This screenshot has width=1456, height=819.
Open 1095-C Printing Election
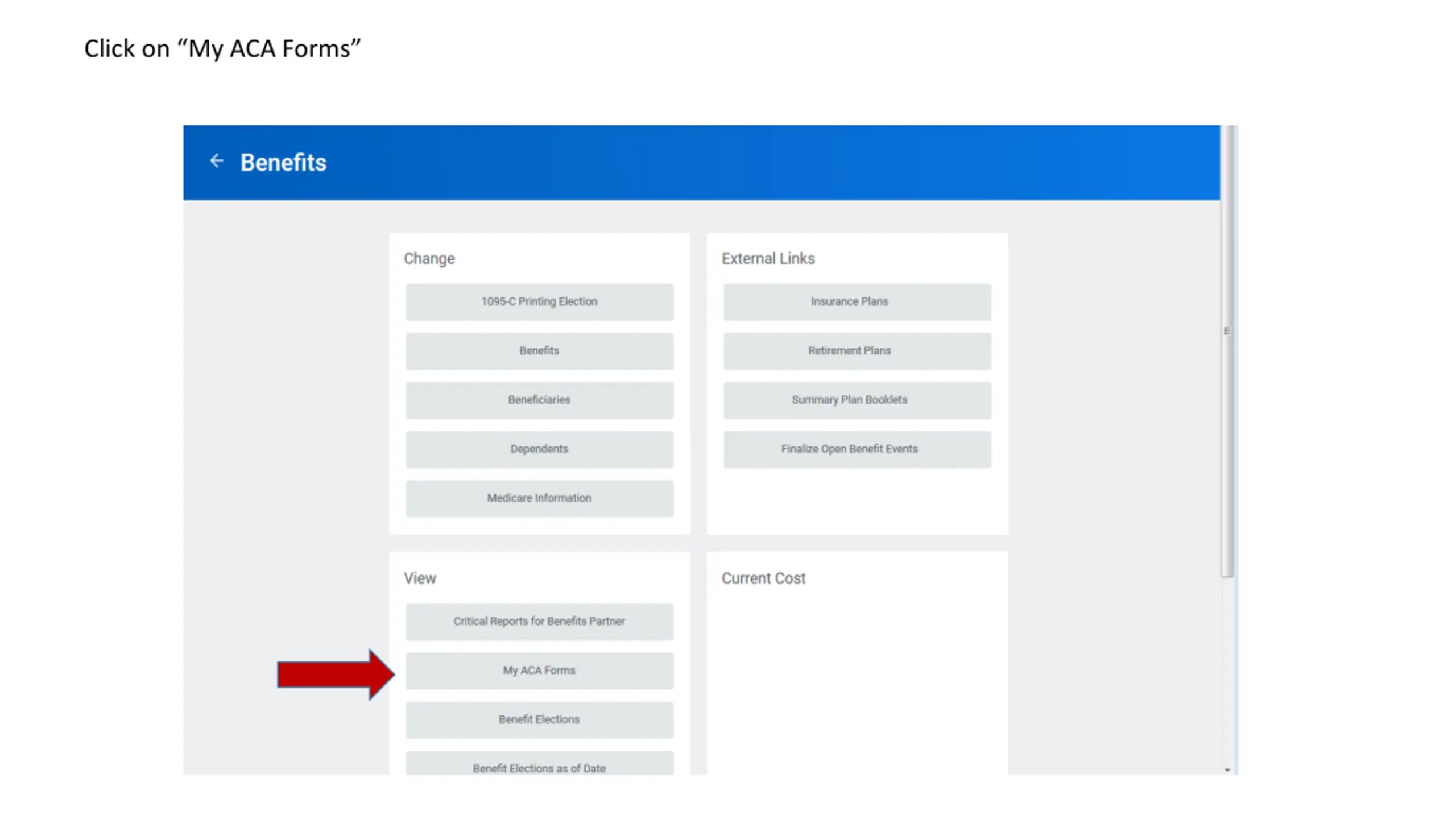pos(539,301)
